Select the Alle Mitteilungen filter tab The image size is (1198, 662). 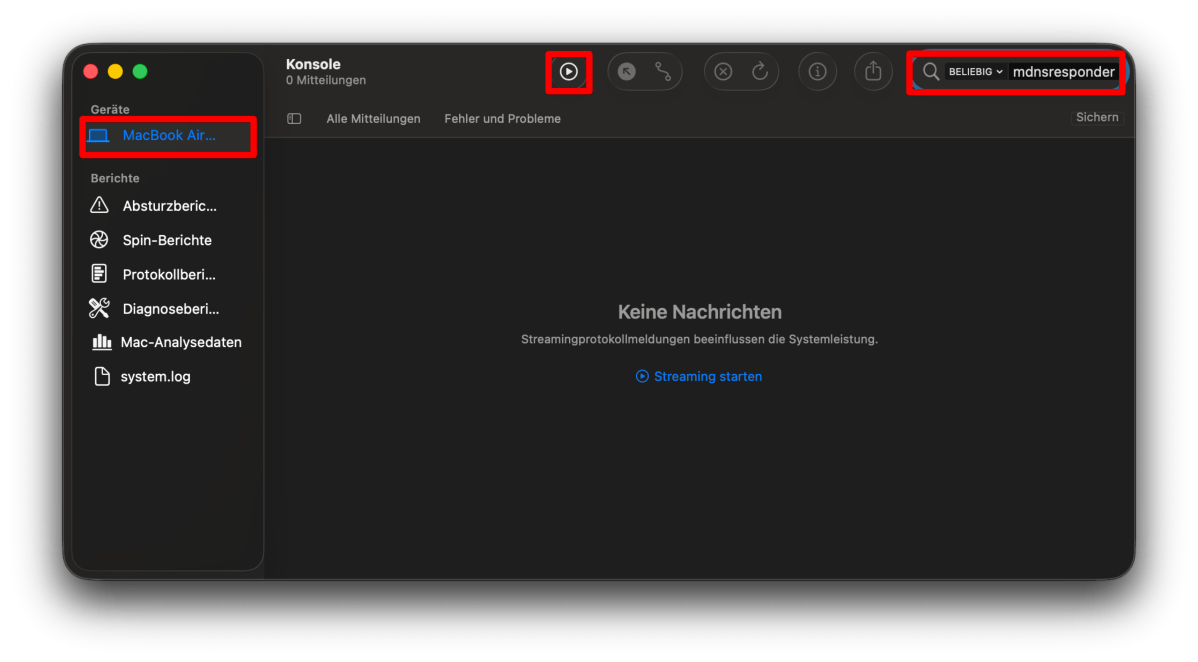(373, 118)
